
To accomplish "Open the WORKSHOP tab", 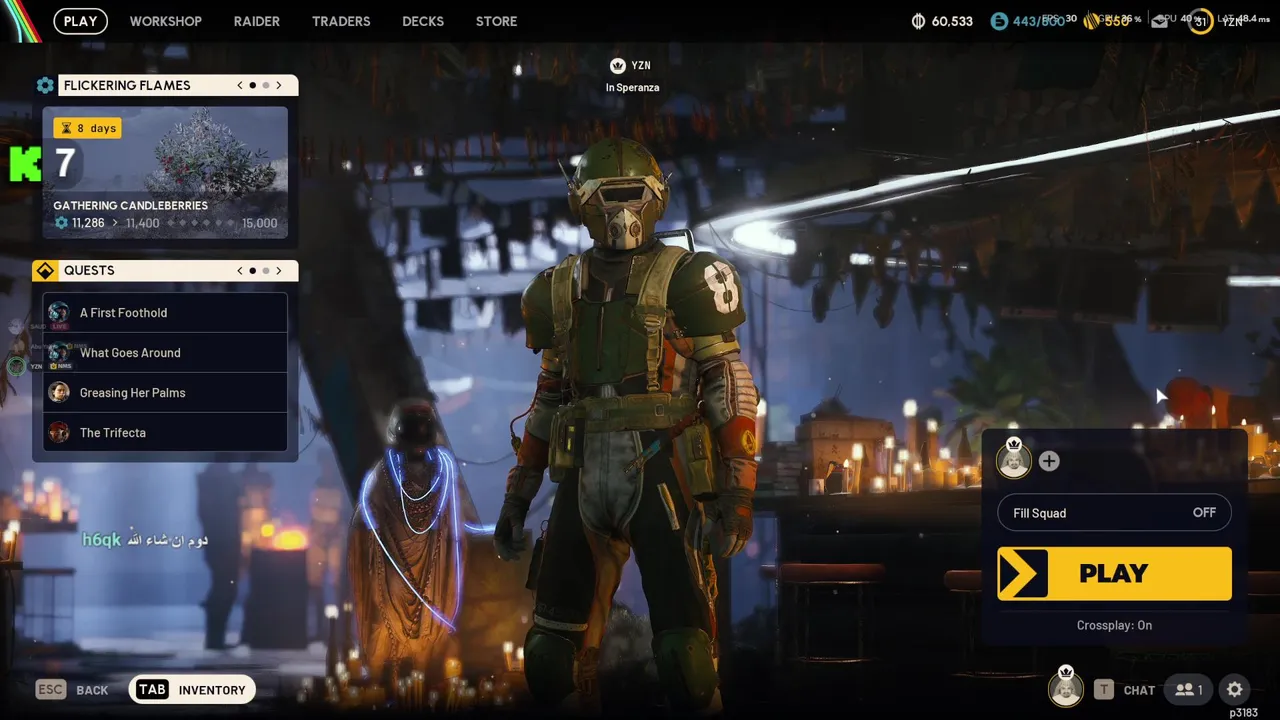I will click(x=166, y=21).
